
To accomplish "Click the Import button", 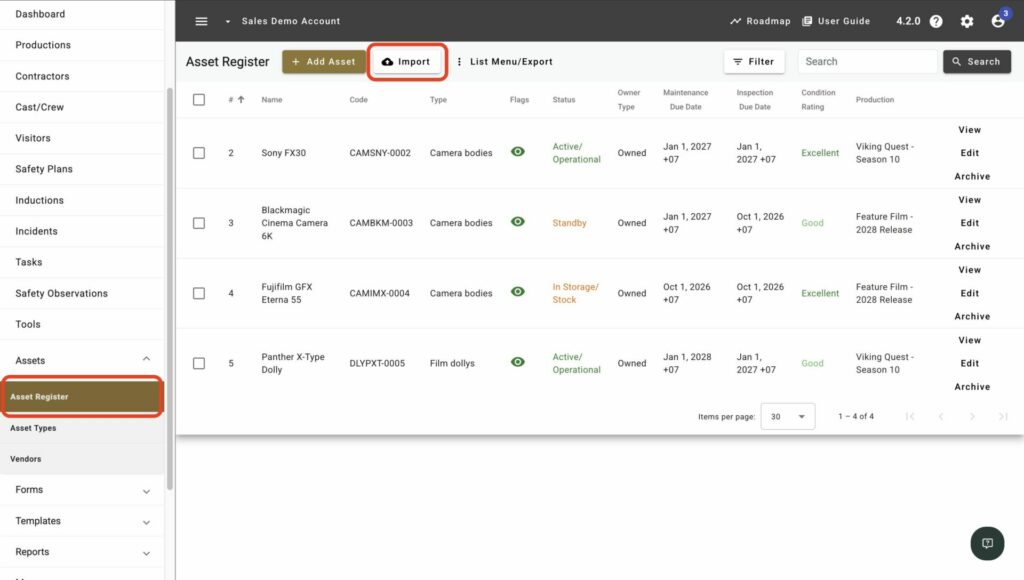I will 406,61.
